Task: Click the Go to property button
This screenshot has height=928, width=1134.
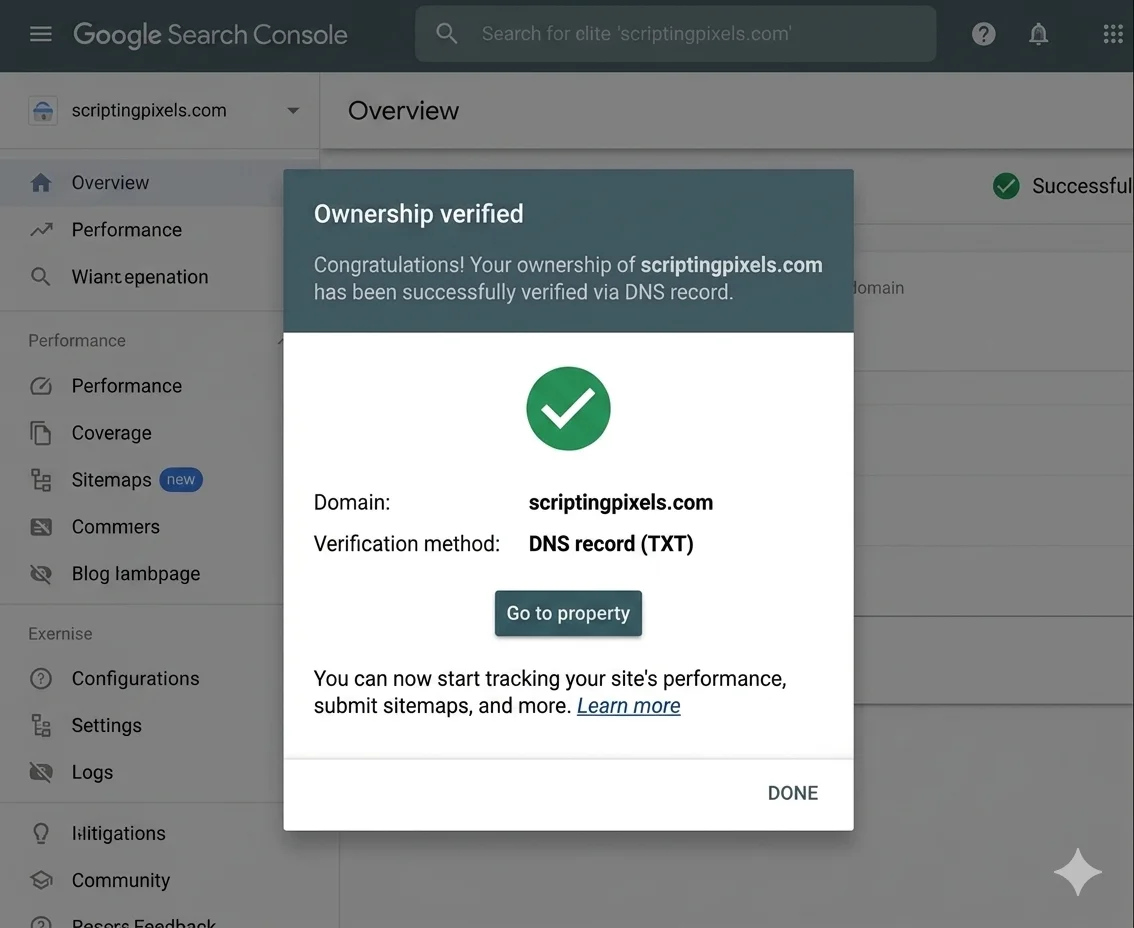Action: click(568, 613)
